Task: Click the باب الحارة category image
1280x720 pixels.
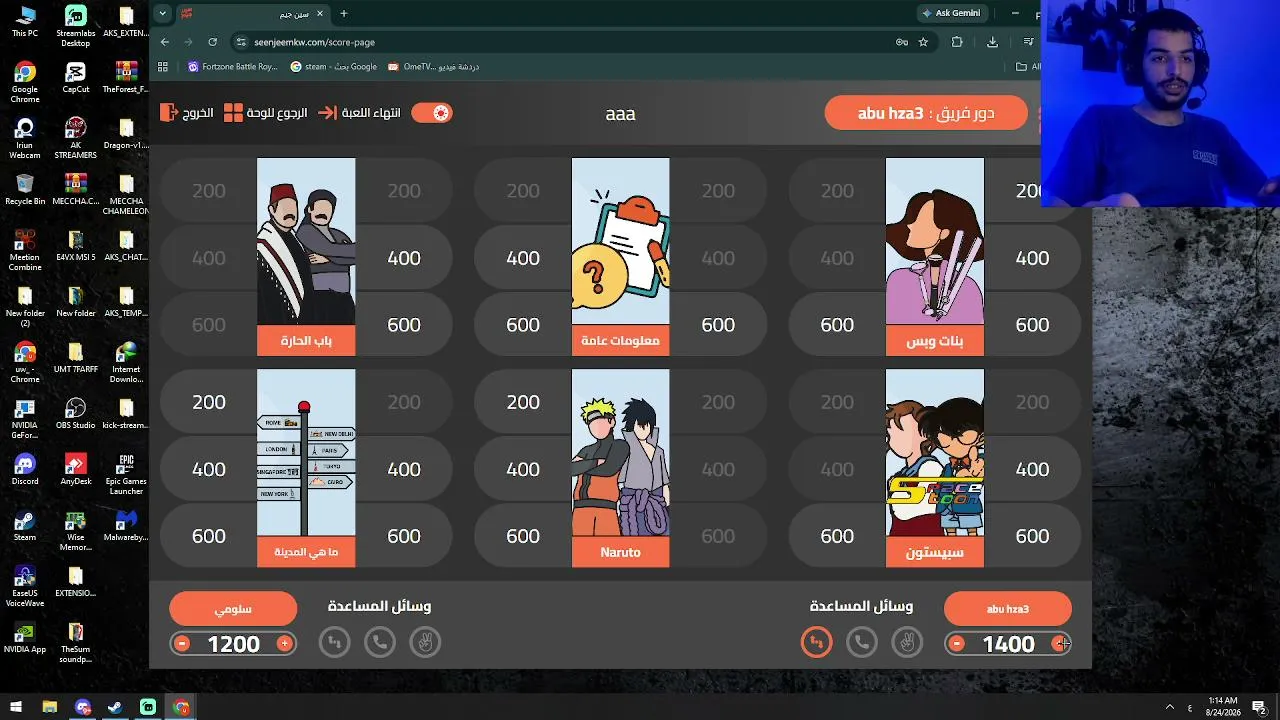Action: click(x=306, y=241)
